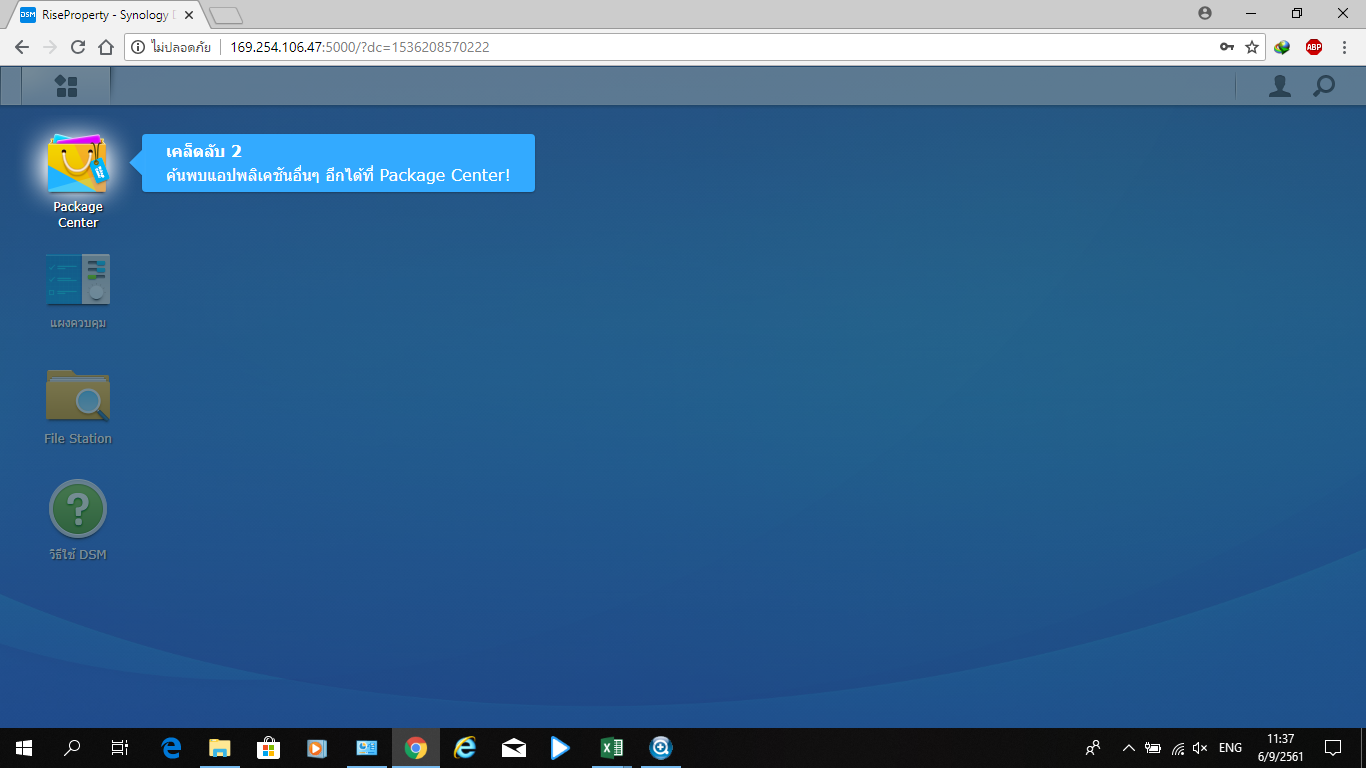Toggle the ENG input language indicator
This screenshot has width=1366, height=768.
pyautogui.click(x=1230, y=747)
